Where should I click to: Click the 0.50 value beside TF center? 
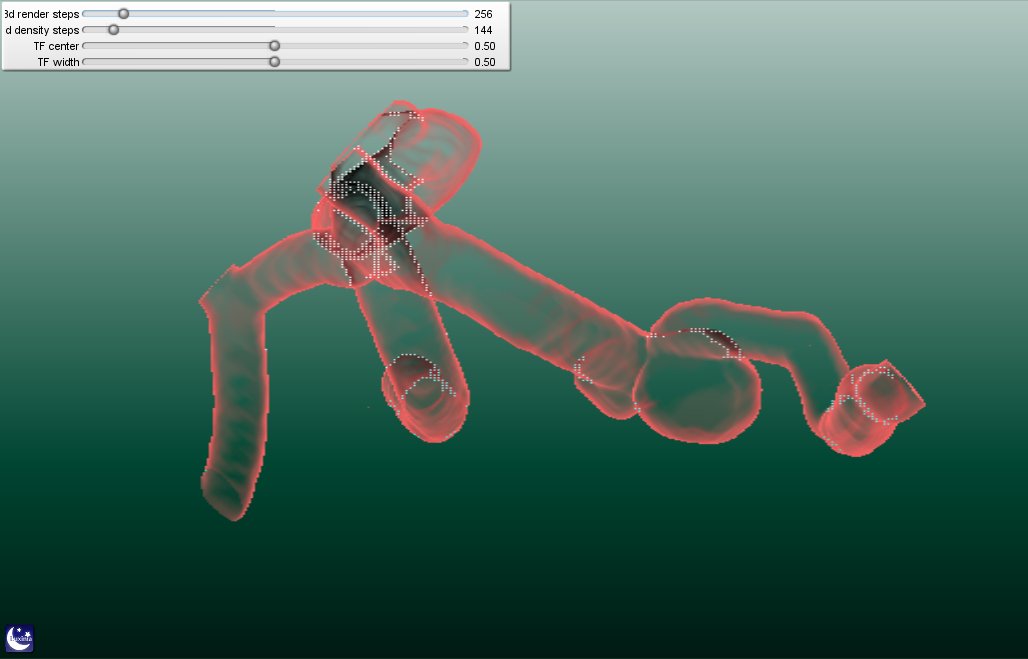pyautogui.click(x=485, y=46)
